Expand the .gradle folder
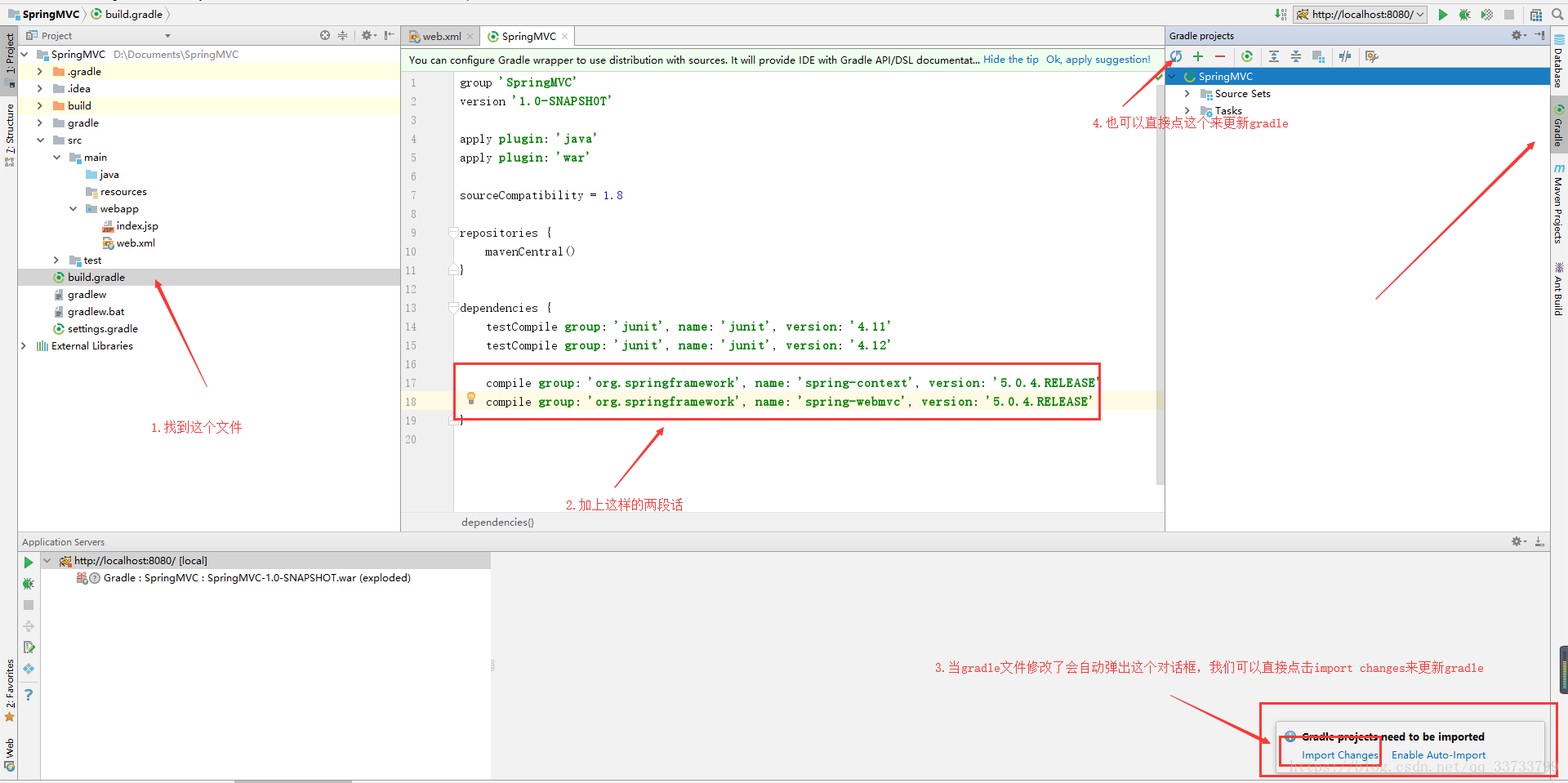The width and height of the screenshot is (1568, 783). click(40, 72)
